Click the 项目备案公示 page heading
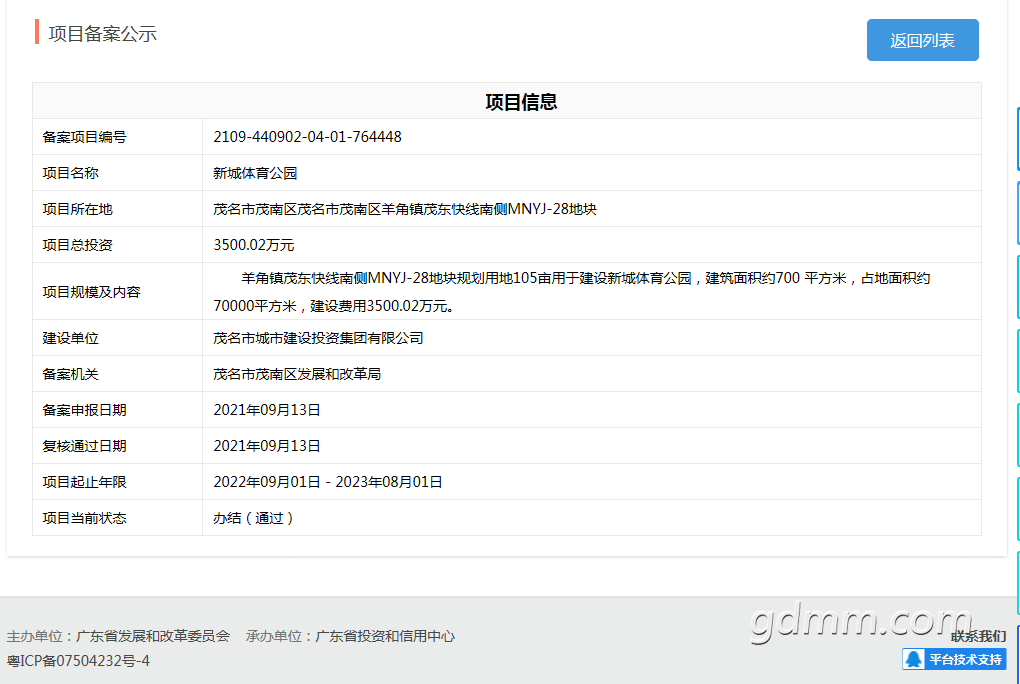Screen dimensions: 1020x684 [x=102, y=33]
